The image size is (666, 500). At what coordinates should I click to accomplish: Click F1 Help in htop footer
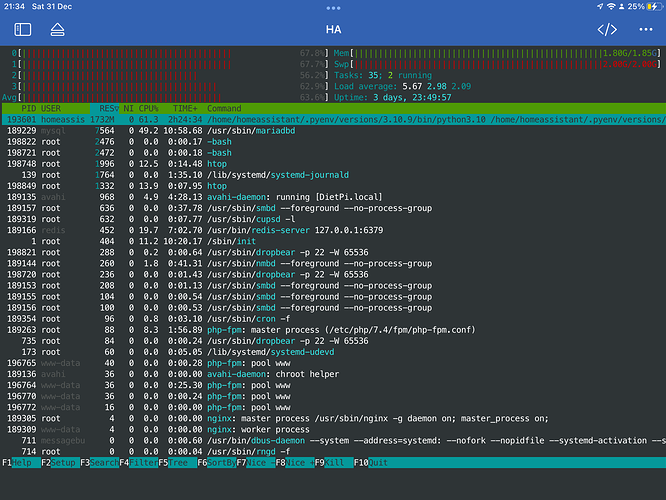pos(21,463)
